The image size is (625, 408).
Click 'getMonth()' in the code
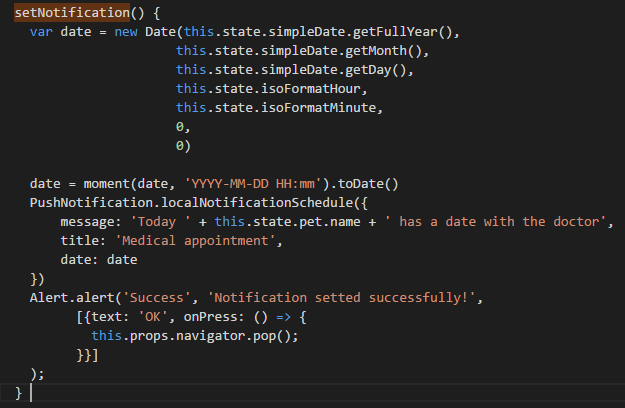pyautogui.click(x=383, y=51)
